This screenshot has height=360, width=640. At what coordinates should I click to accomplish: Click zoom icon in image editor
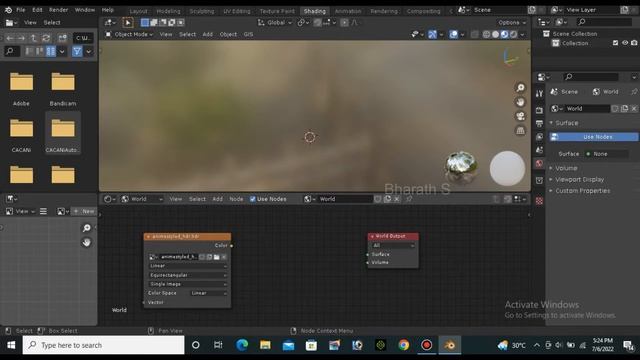[x=87, y=228]
